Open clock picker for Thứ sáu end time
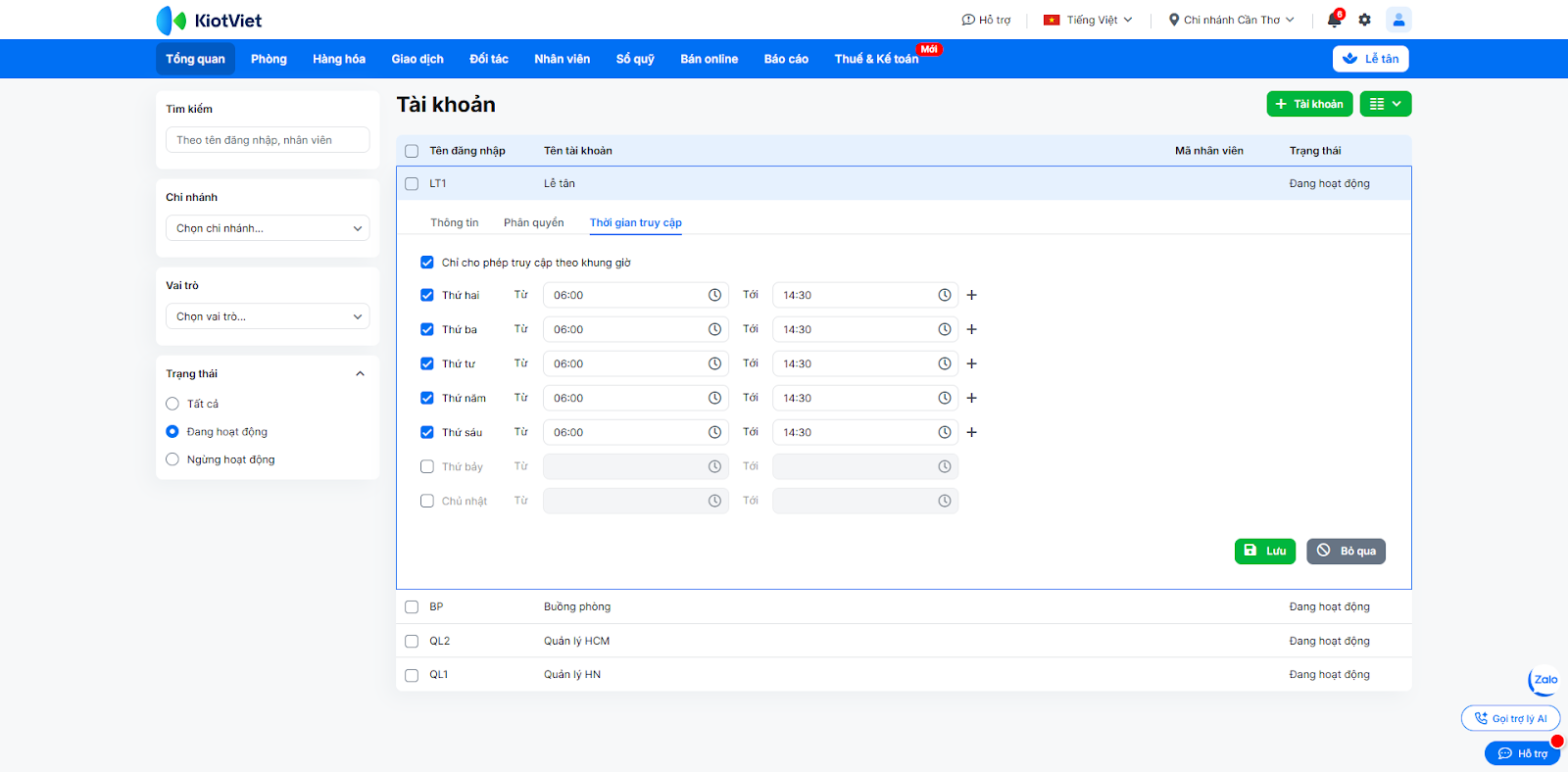This screenshot has height=772, width=1568. [944, 432]
